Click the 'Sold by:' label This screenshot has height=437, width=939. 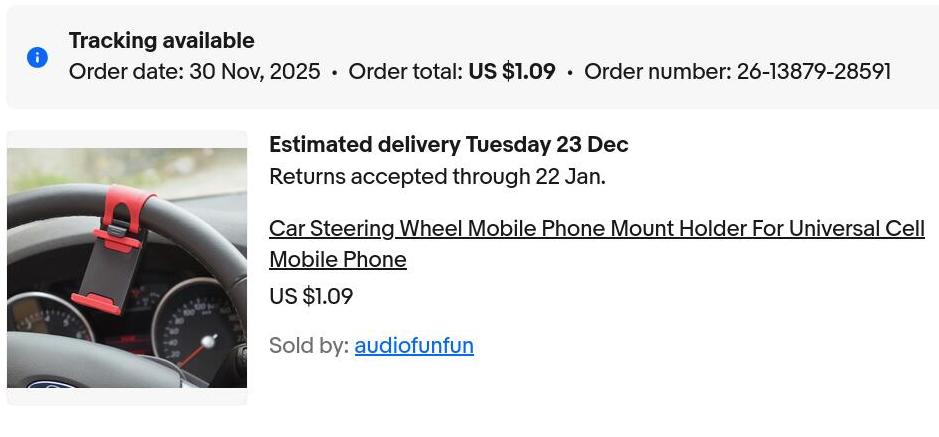308,346
